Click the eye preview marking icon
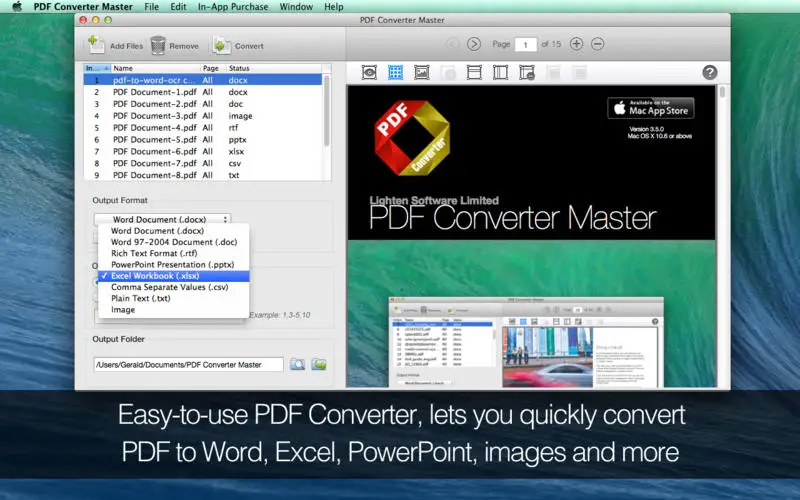Viewport: 800px width, 500px height. 369,72
